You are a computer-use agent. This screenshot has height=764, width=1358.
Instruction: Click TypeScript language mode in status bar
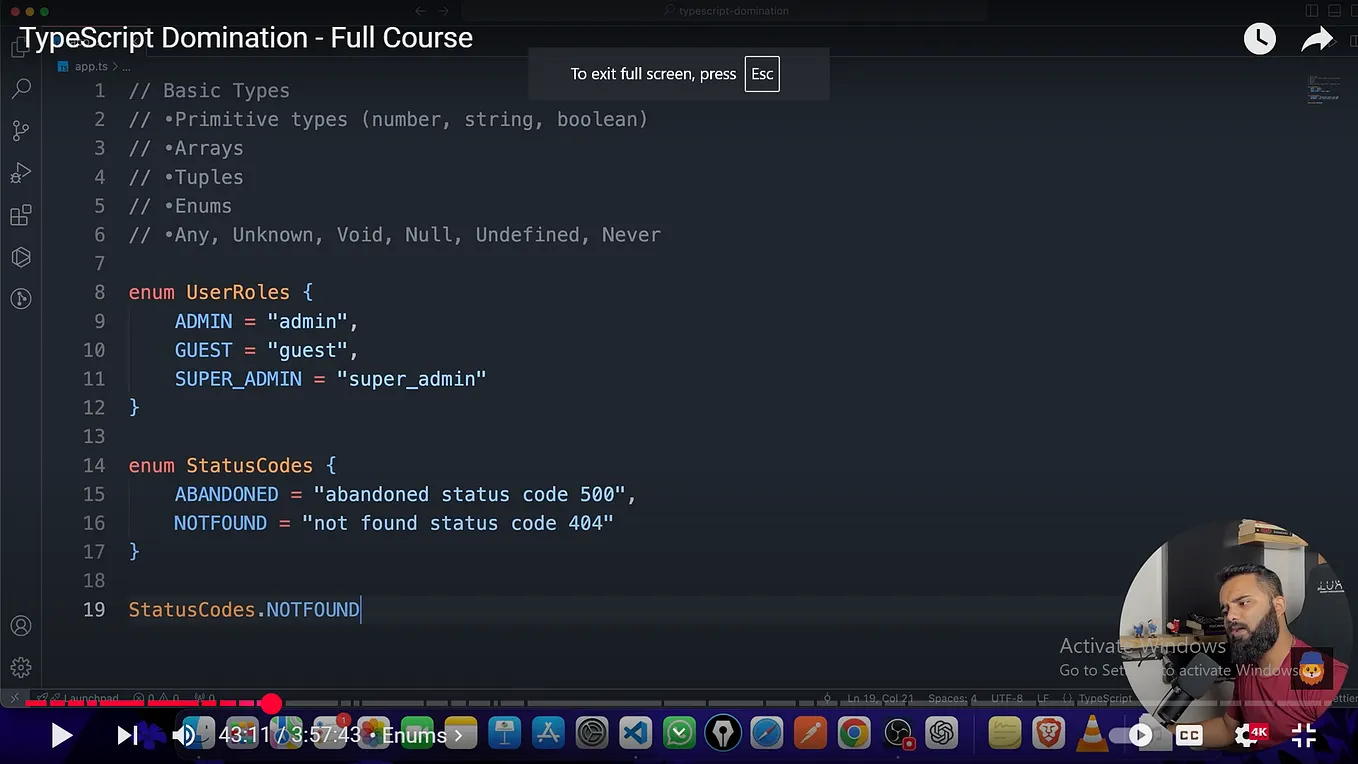pos(1105,698)
